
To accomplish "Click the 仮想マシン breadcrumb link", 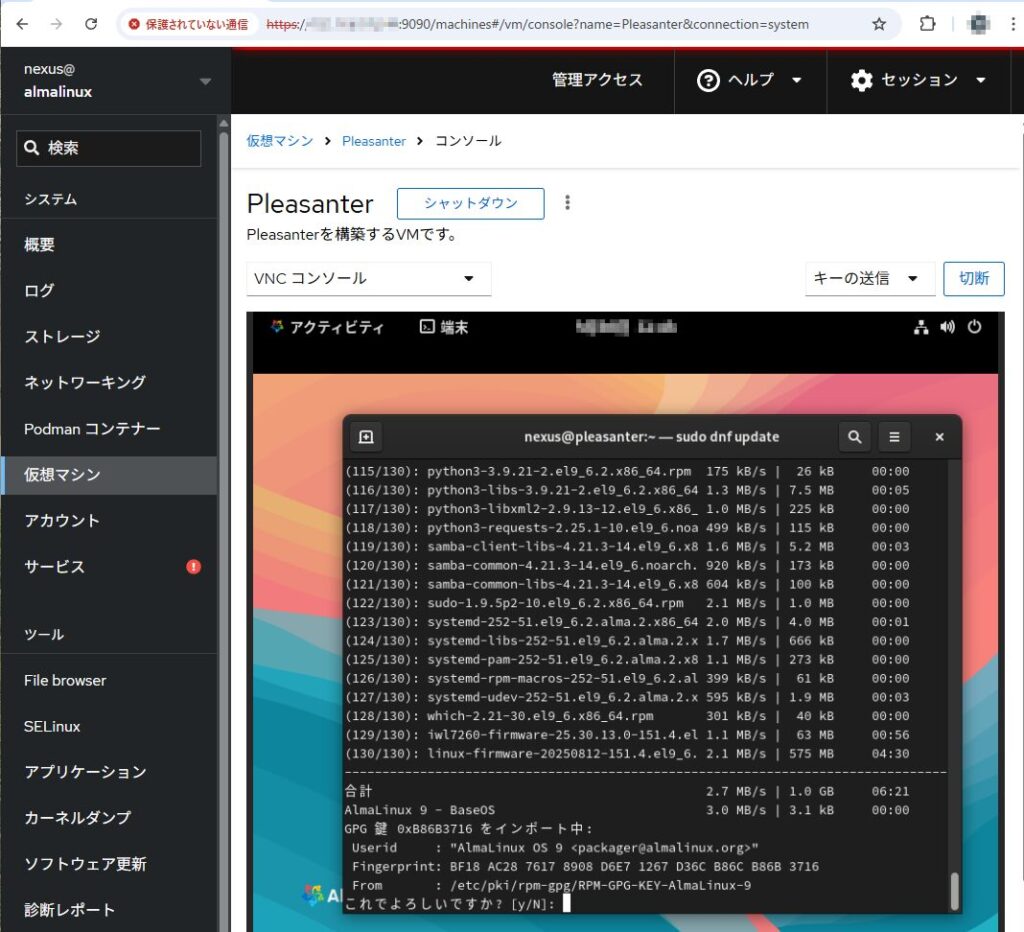I will point(280,141).
